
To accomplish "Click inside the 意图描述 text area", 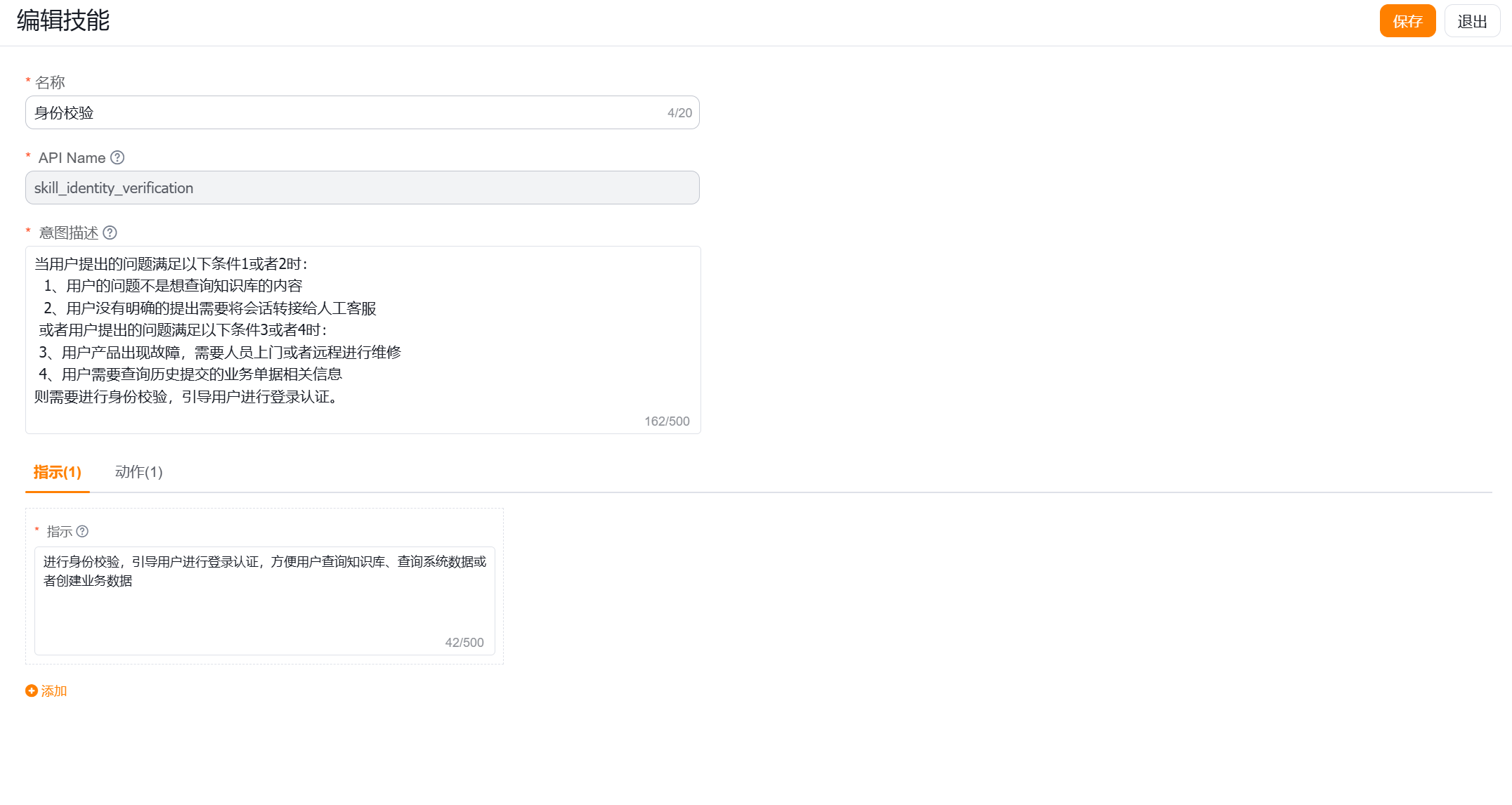I will pos(363,340).
